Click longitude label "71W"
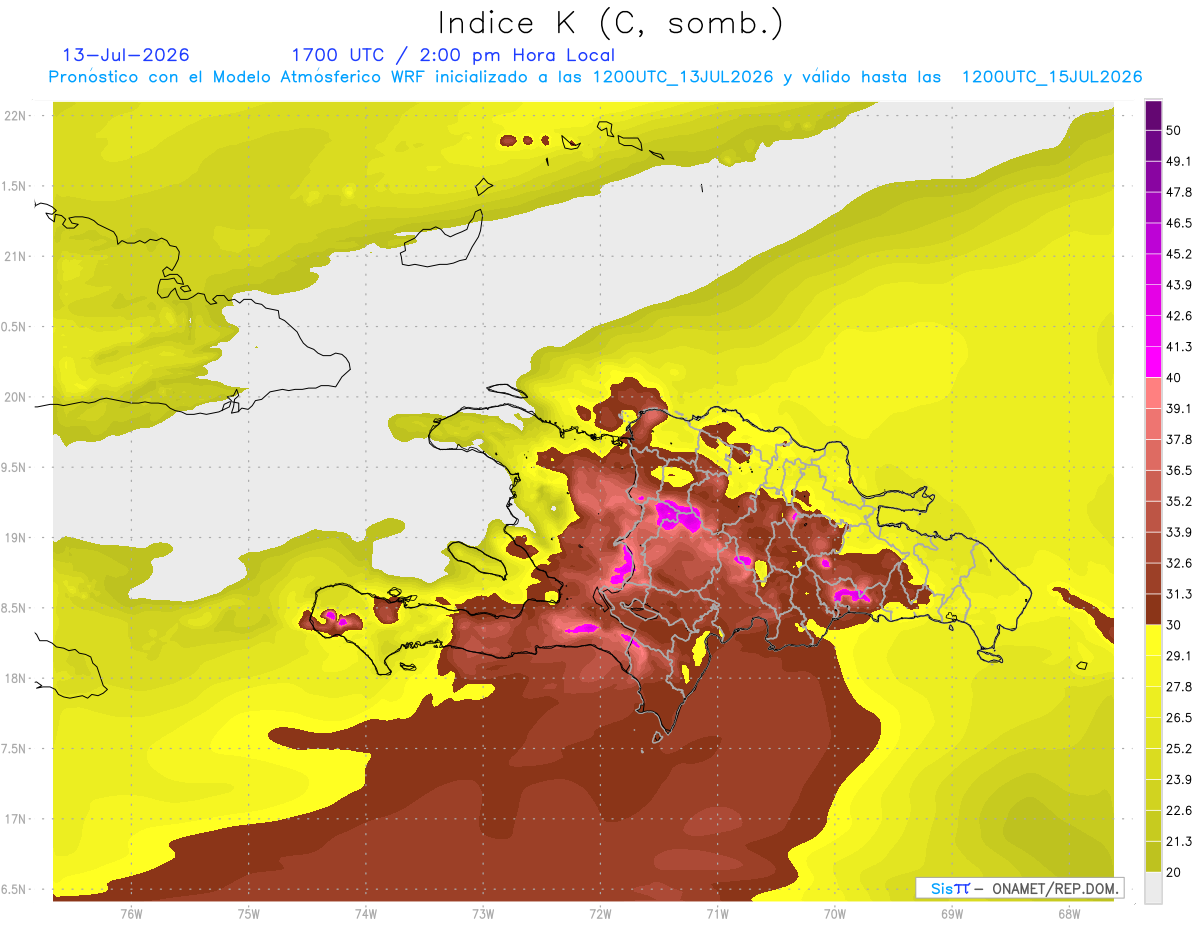Viewport: 1200px width, 927px height. 717,914
